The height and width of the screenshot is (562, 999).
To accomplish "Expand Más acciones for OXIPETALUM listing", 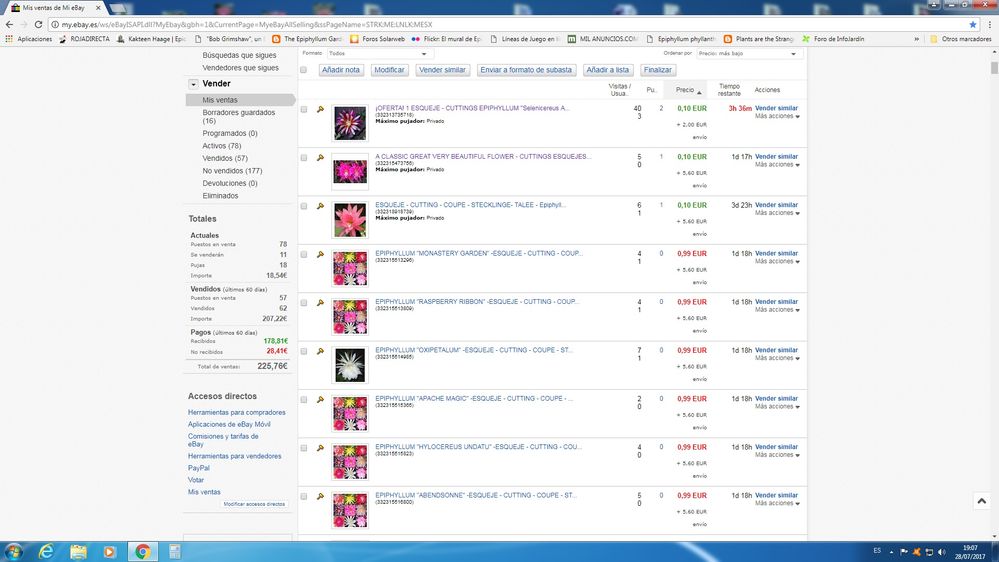I will coord(777,359).
